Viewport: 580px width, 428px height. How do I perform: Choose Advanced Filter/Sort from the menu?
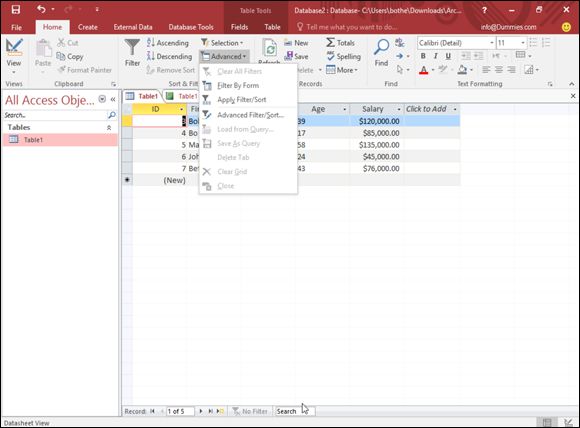pos(248,115)
